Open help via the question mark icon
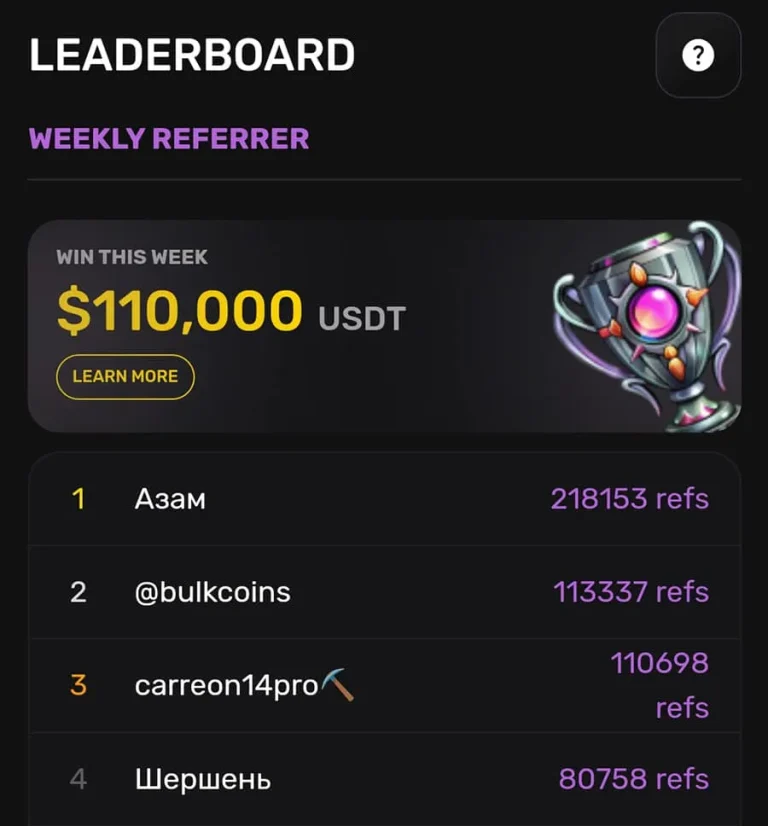This screenshot has width=768, height=826. tap(698, 56)
